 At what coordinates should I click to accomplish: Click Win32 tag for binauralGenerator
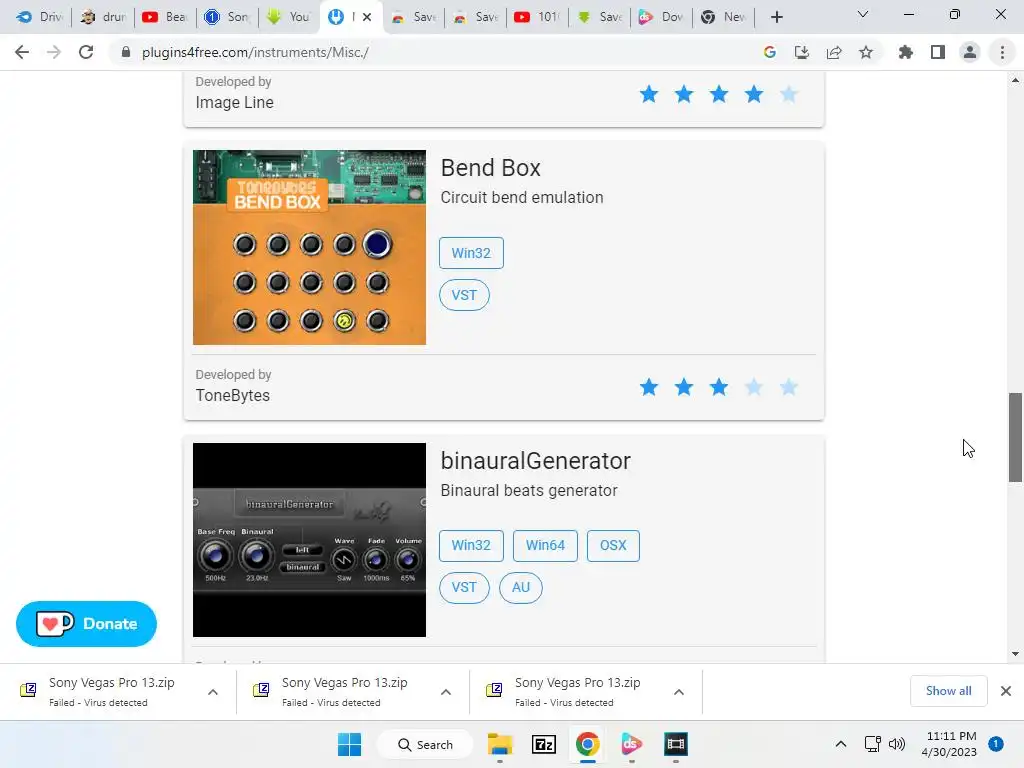pos(471,545)
